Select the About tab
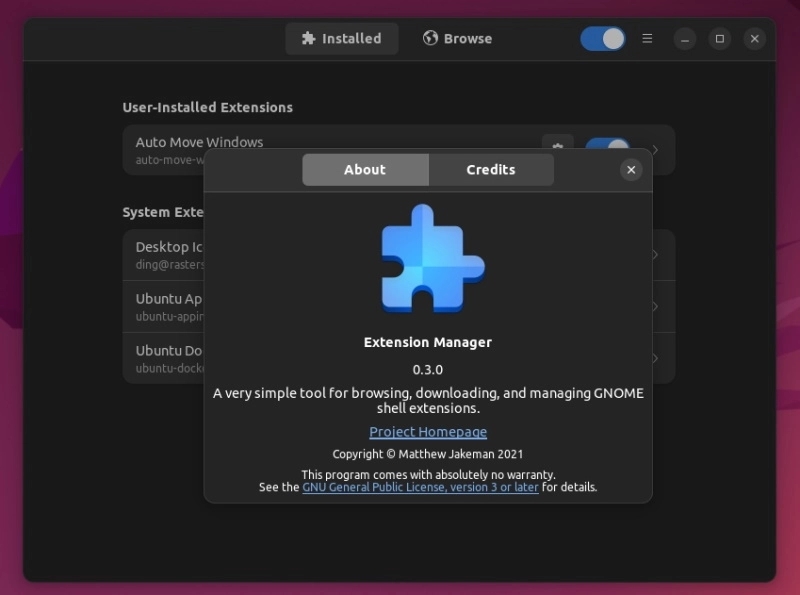Image resolution: width=800 pixels, height=595 pixels. (x=365, y=169)
